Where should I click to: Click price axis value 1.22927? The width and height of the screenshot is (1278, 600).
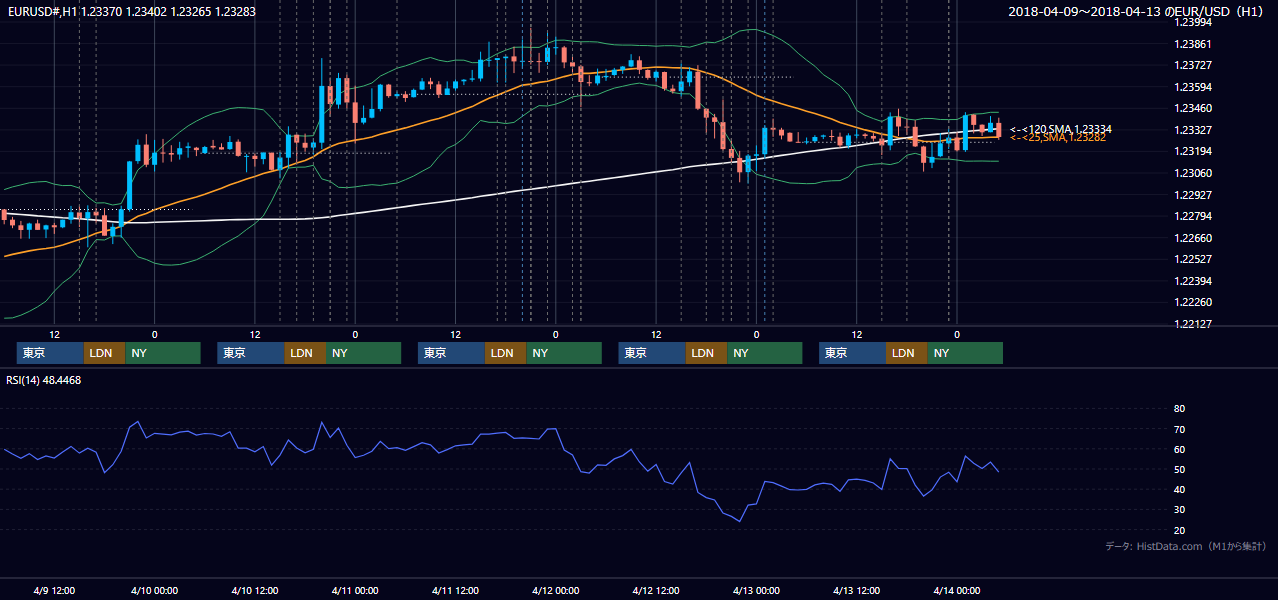pos(1193,195)
